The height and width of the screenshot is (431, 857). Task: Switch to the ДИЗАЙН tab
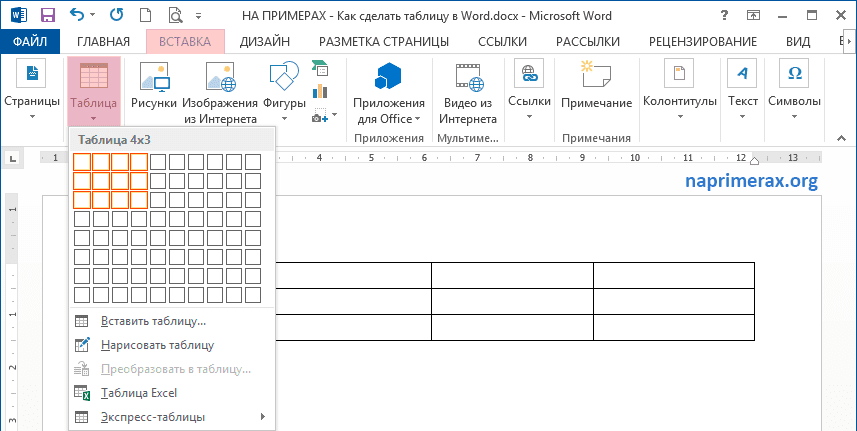pyautogui.click(x=265, y=42)
